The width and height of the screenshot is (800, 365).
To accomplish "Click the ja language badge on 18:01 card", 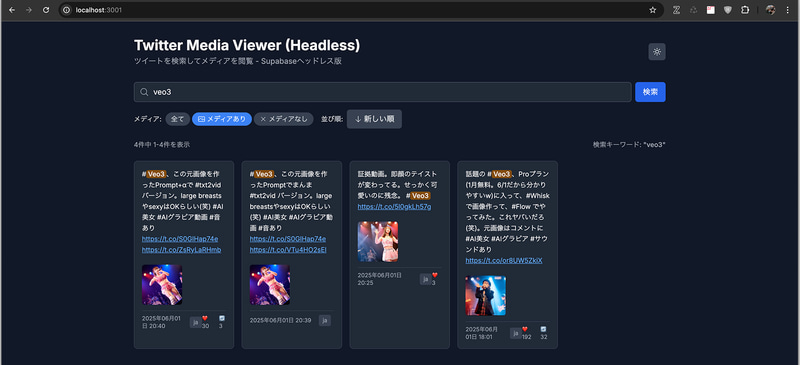I will pyautogui.click(x=515, y=333).
